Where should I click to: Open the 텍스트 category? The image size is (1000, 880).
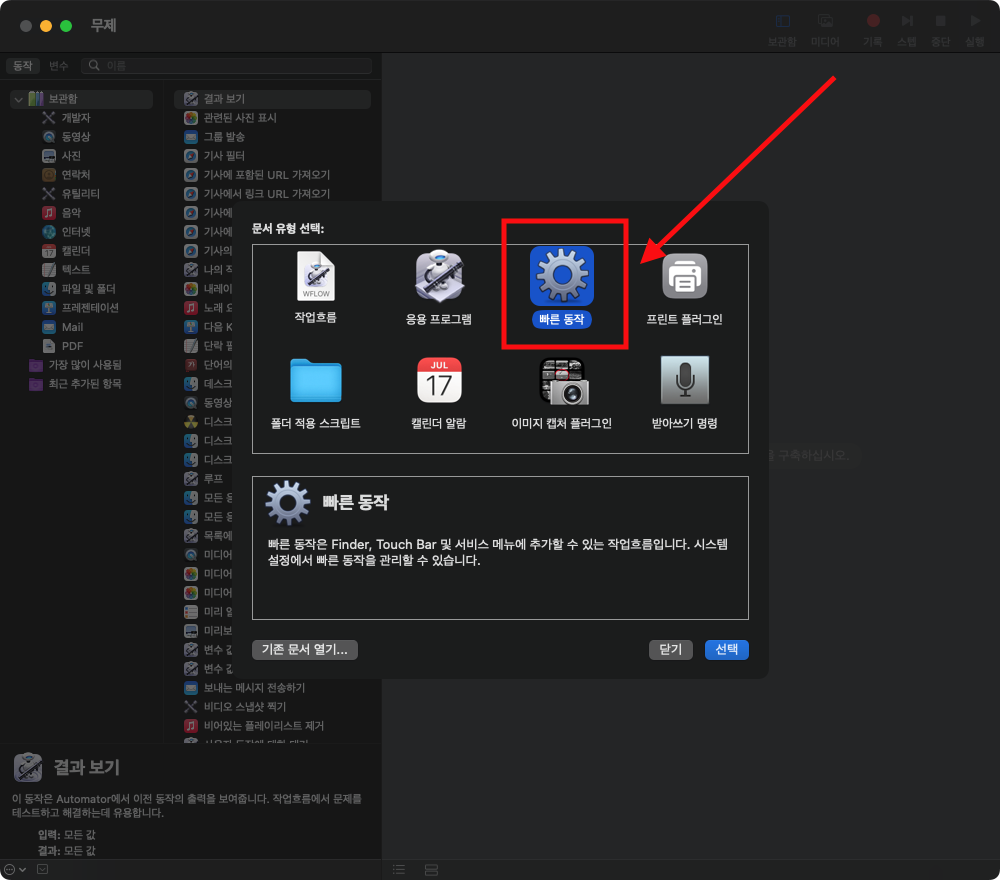(67, 270)
